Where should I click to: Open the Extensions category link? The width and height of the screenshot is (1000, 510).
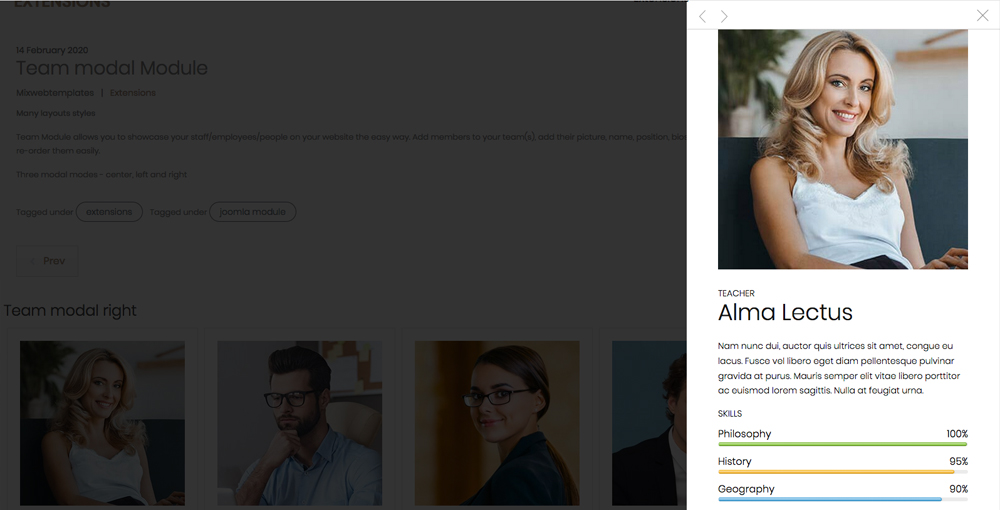133,93
